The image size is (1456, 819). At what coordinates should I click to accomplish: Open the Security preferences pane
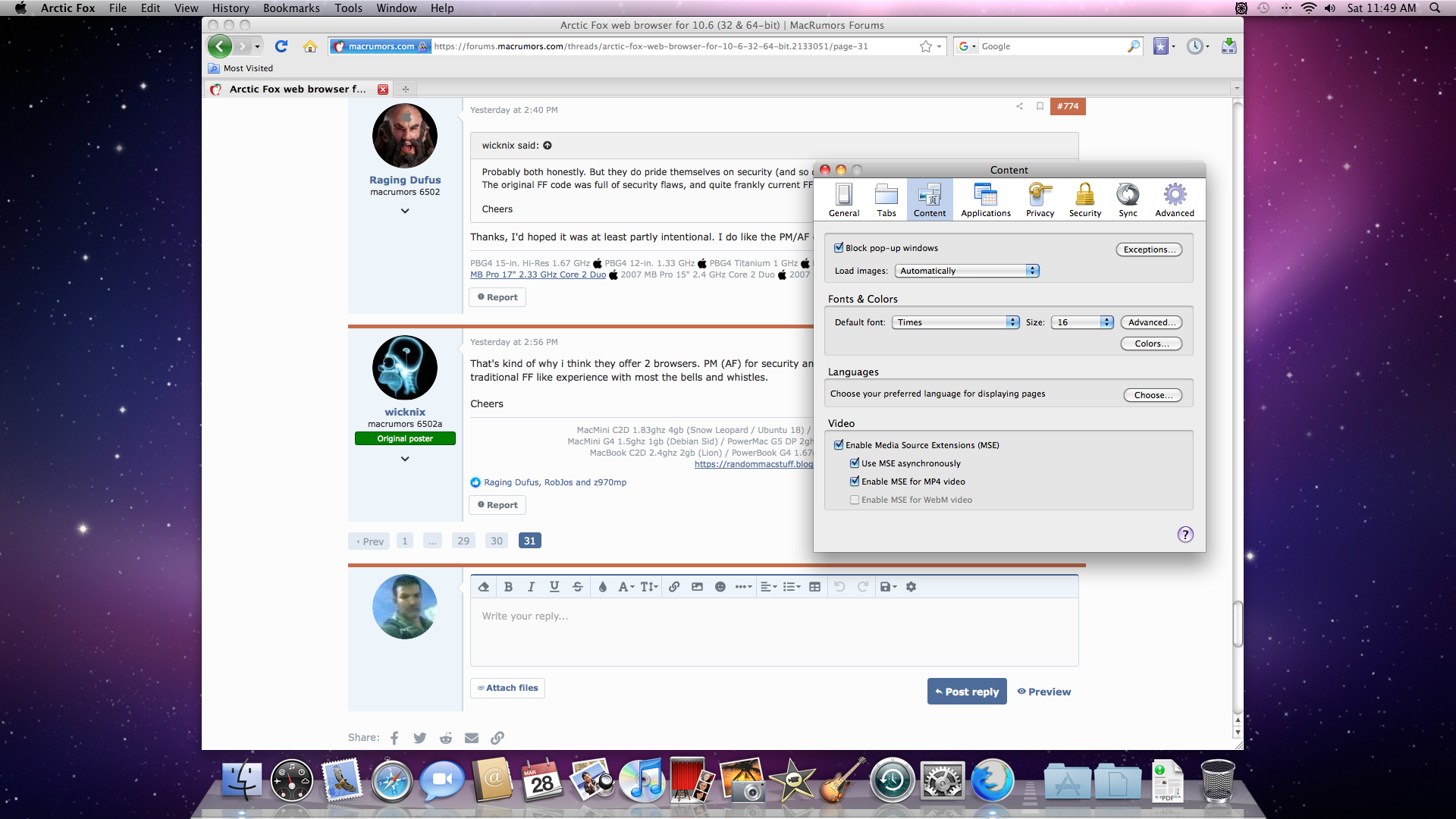point(1084,200)
